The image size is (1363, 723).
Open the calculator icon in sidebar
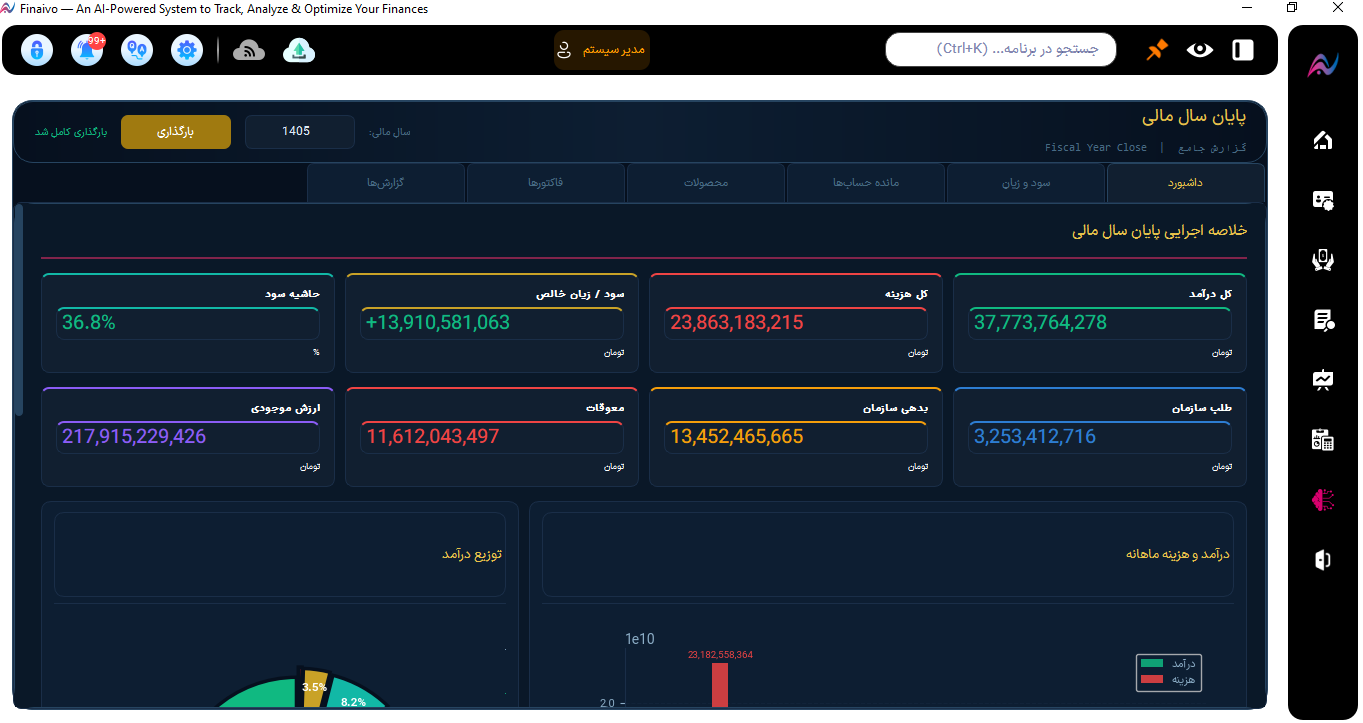pos(1323,440)
